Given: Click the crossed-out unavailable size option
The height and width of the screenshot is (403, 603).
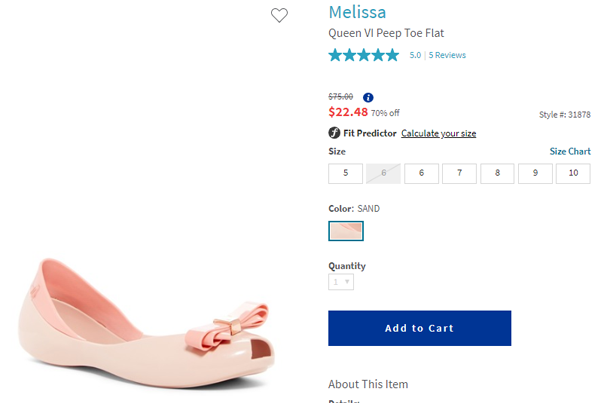Looking at the screenshot, I should (383, 173).
